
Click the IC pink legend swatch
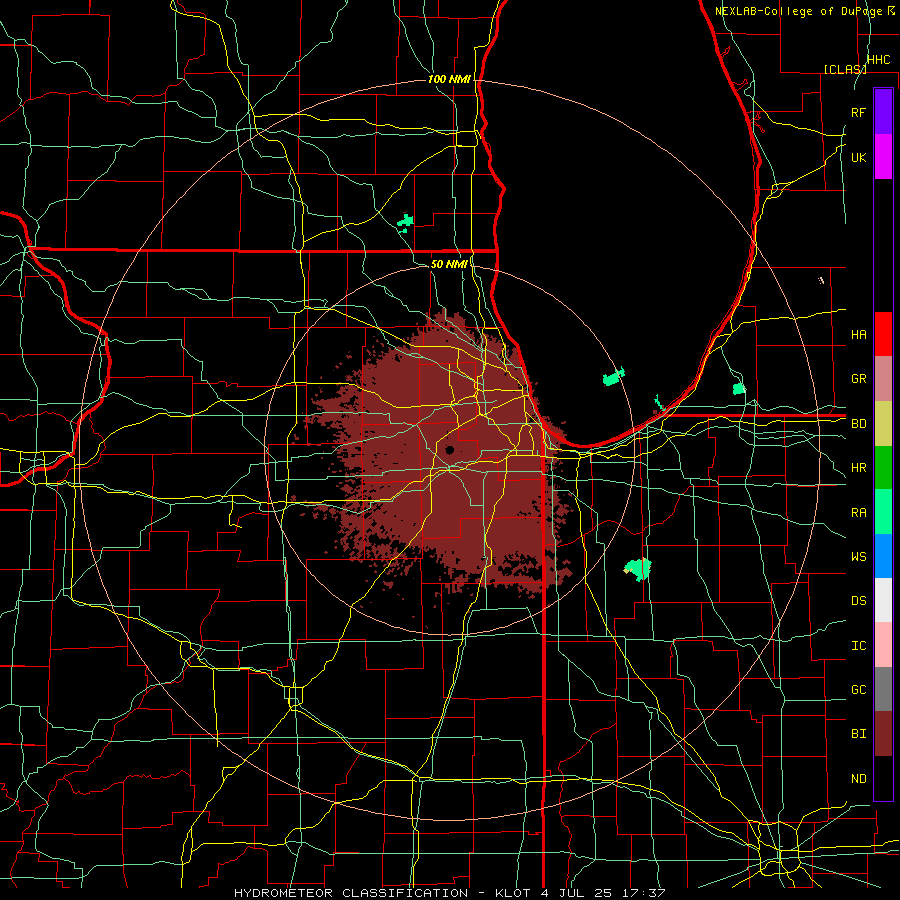pos(883,645)
